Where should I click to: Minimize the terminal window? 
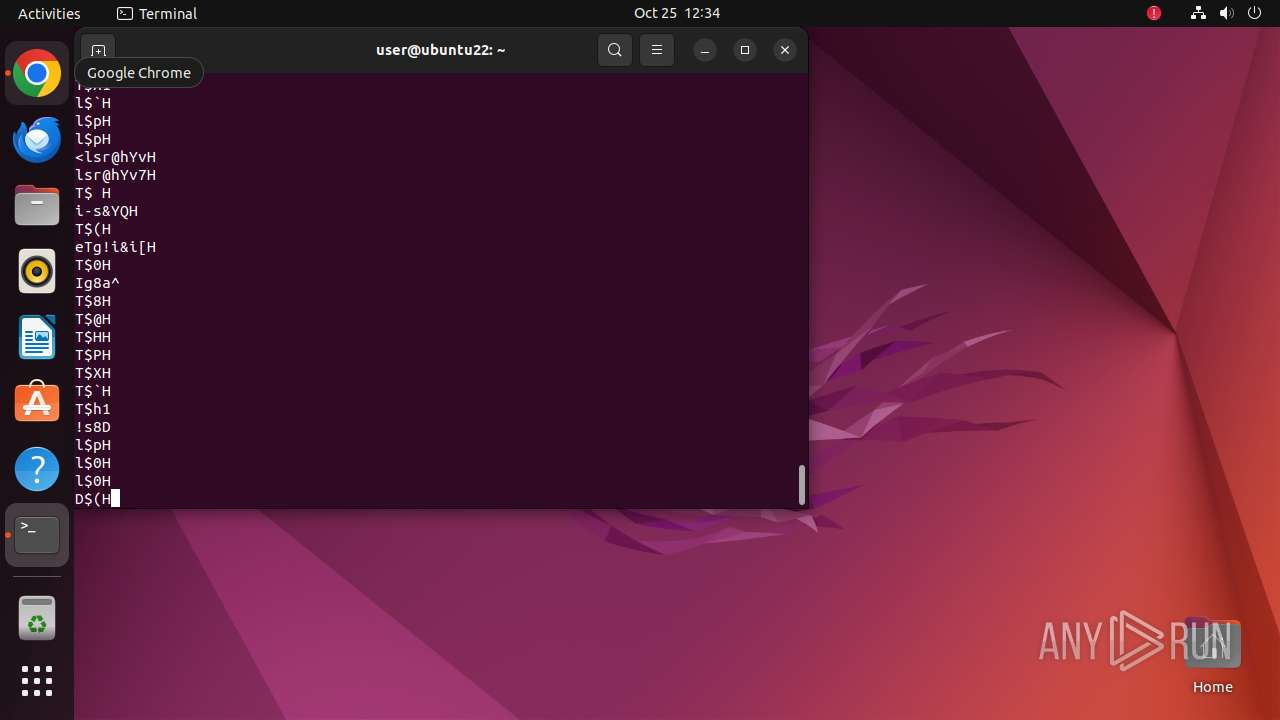(x=705, y=50)
